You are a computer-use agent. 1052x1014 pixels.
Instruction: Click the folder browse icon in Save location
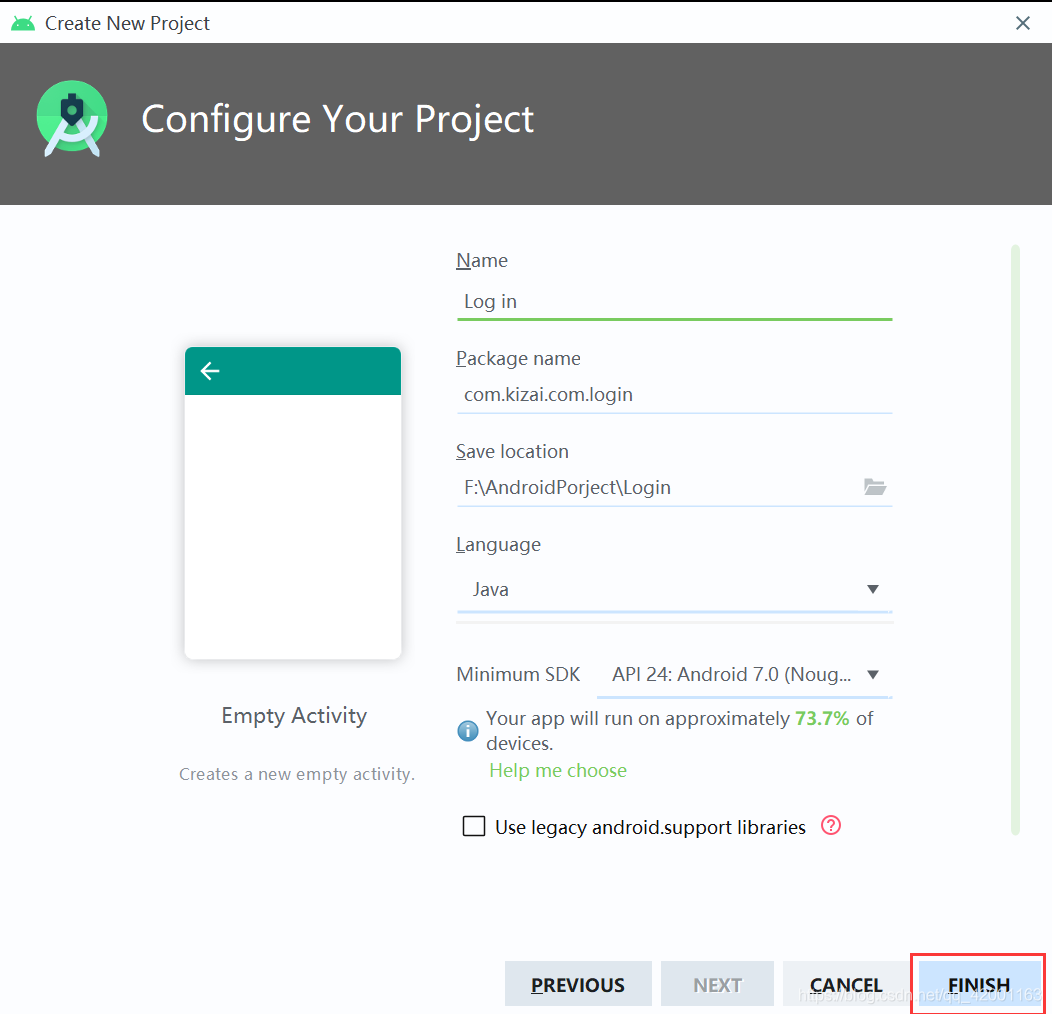(x=874, y=487)
